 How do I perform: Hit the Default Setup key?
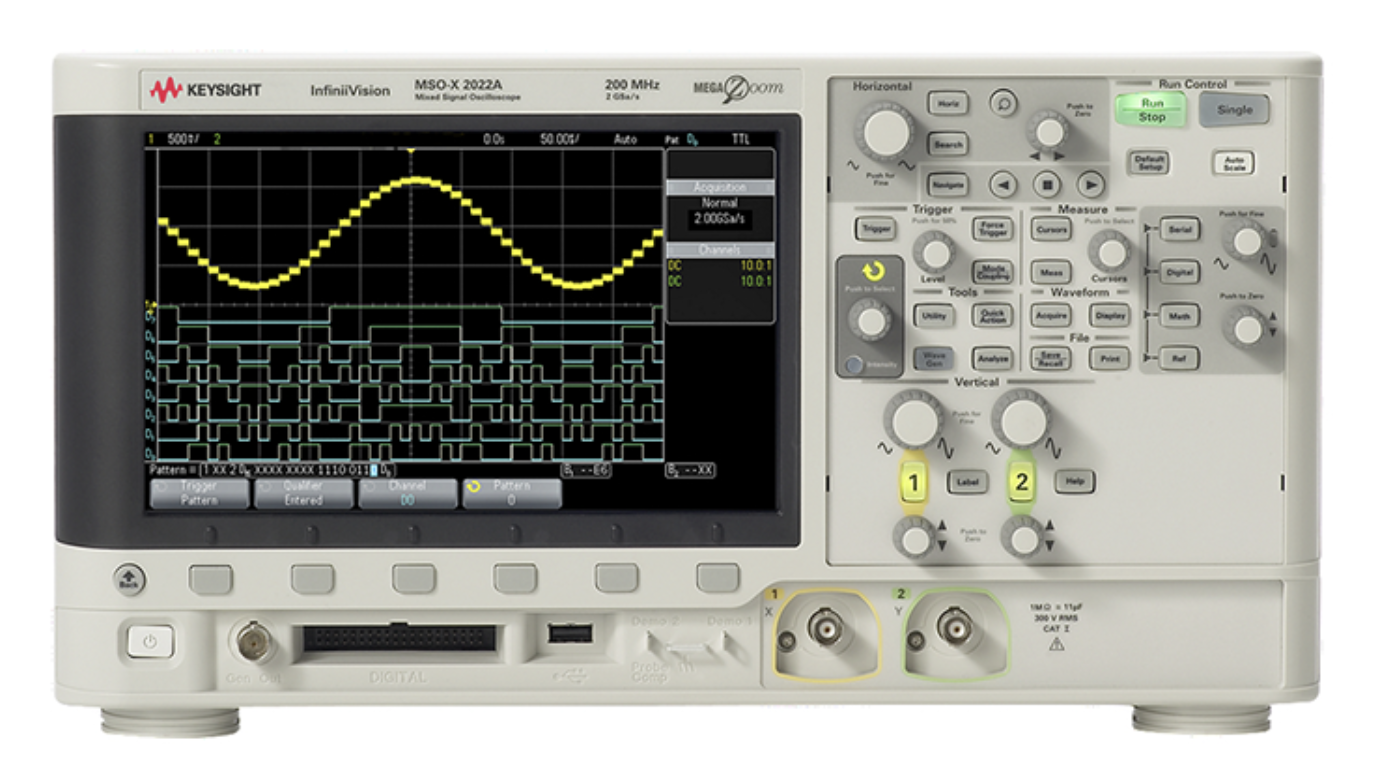1149,163
